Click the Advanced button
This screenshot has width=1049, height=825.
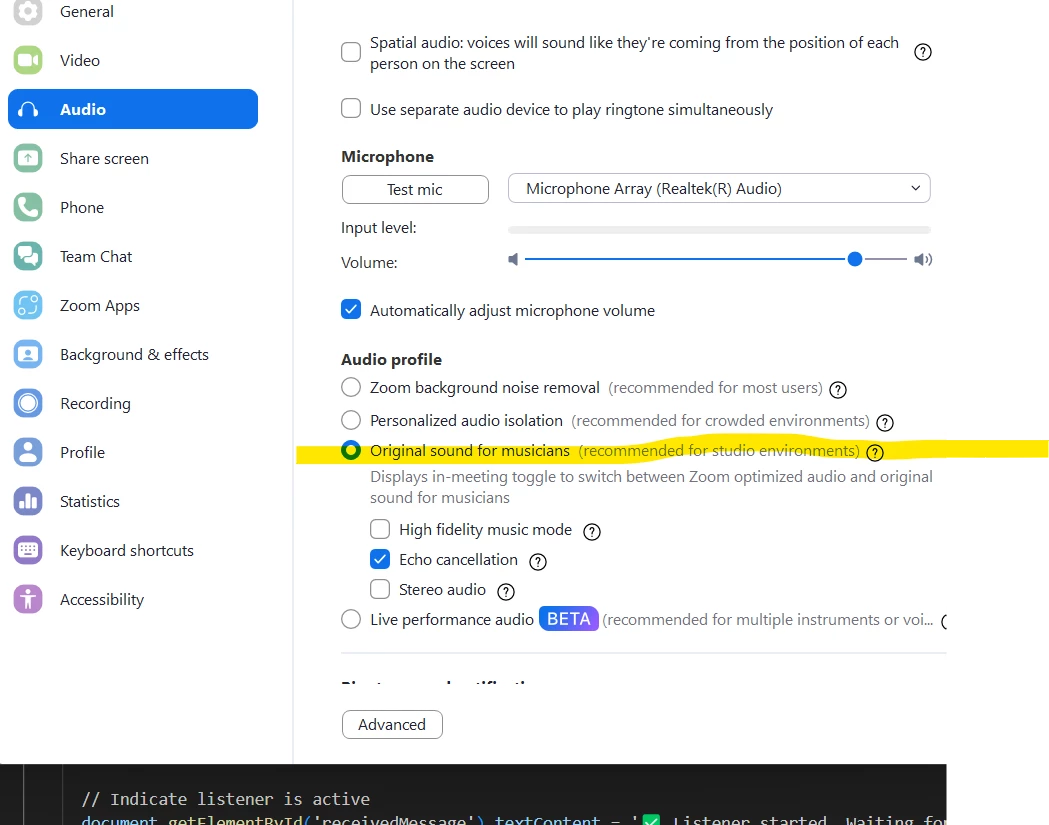click(x=392, y=725)
